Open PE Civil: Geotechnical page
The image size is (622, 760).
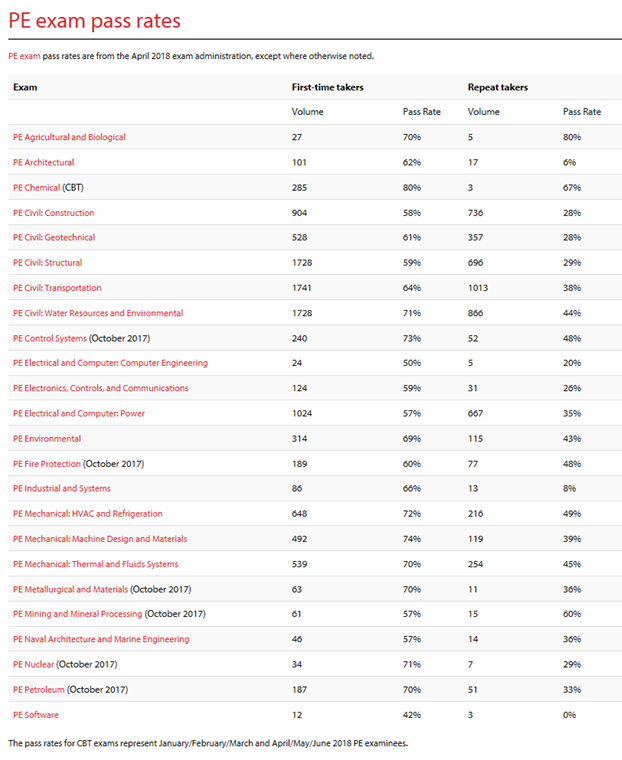54,238
